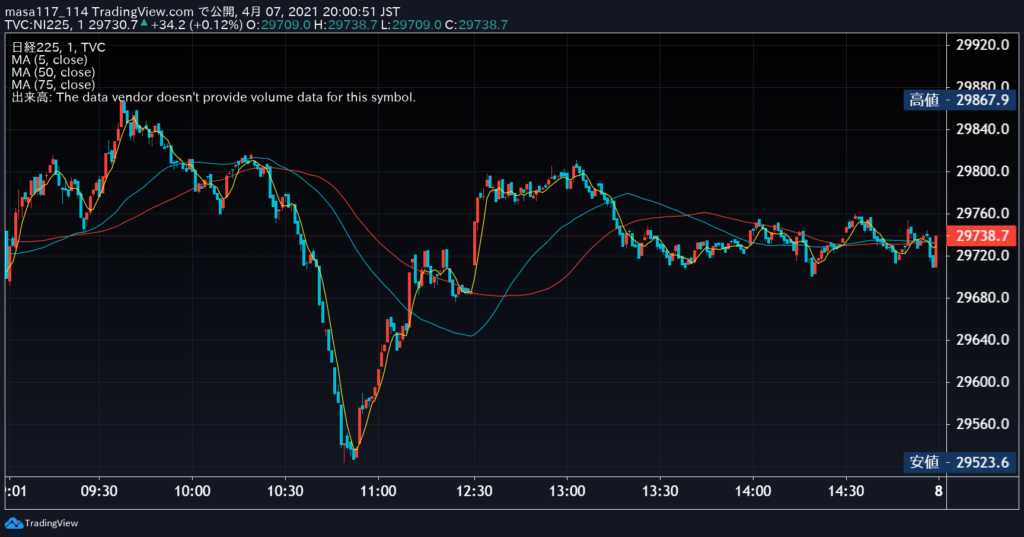
Task: Click the +34.2 (+0.12%) change value
Action: (197, 25)
